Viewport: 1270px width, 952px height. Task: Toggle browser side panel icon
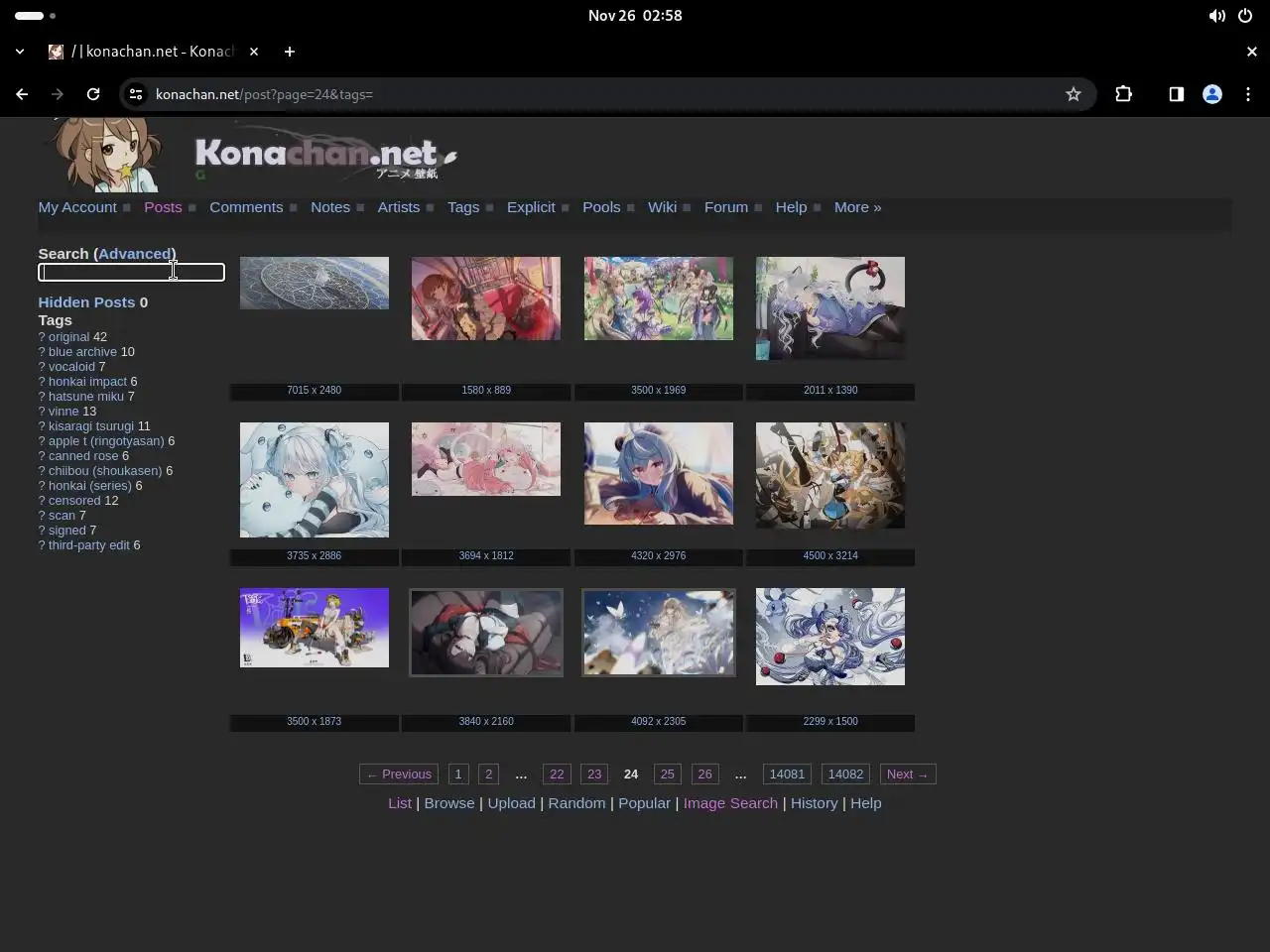(1176, 94)
